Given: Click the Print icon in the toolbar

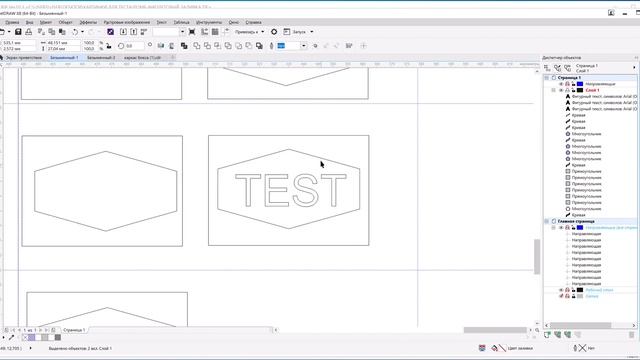Looking at the screenshot, I should tap(29, 32).
